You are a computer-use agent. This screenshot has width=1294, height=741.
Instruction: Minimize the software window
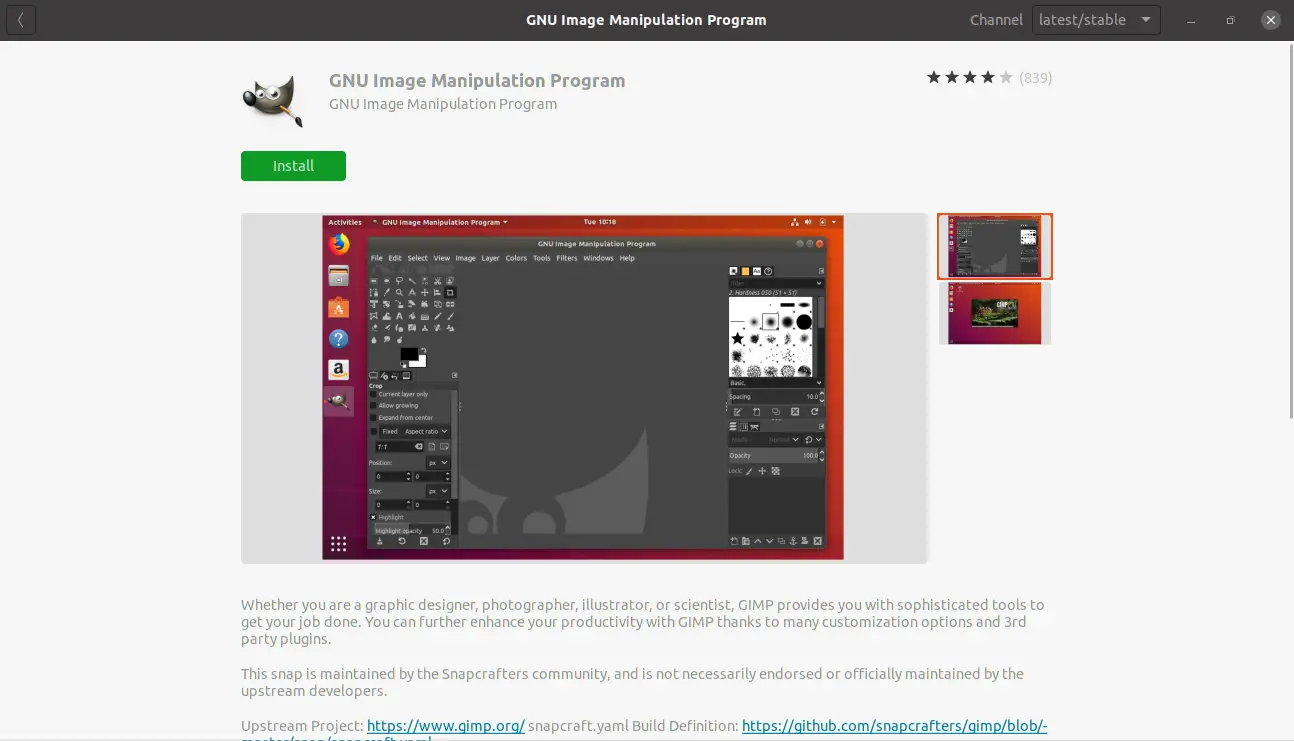tap(1191, 20)
